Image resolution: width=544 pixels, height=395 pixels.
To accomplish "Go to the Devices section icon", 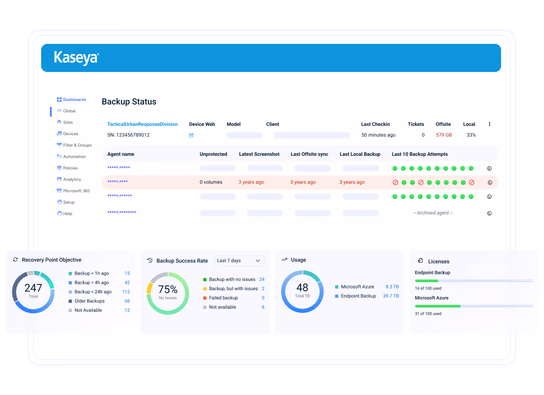I will tap(59, 134).
